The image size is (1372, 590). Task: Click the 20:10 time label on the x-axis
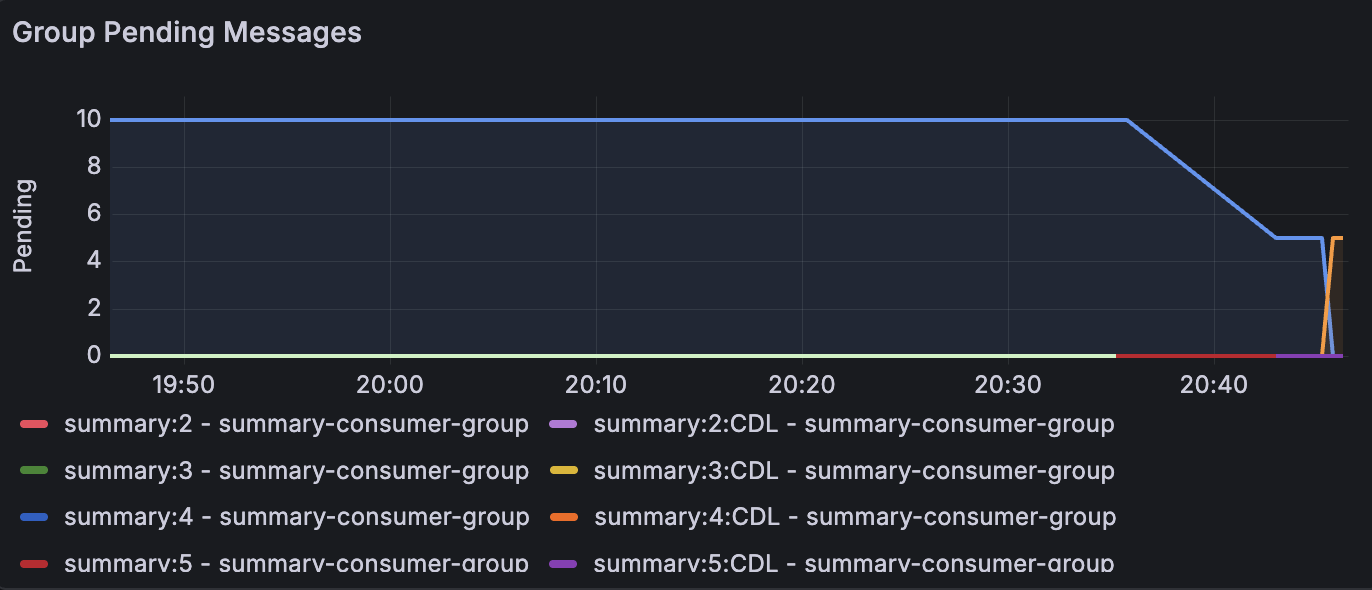tap(595, 385)
